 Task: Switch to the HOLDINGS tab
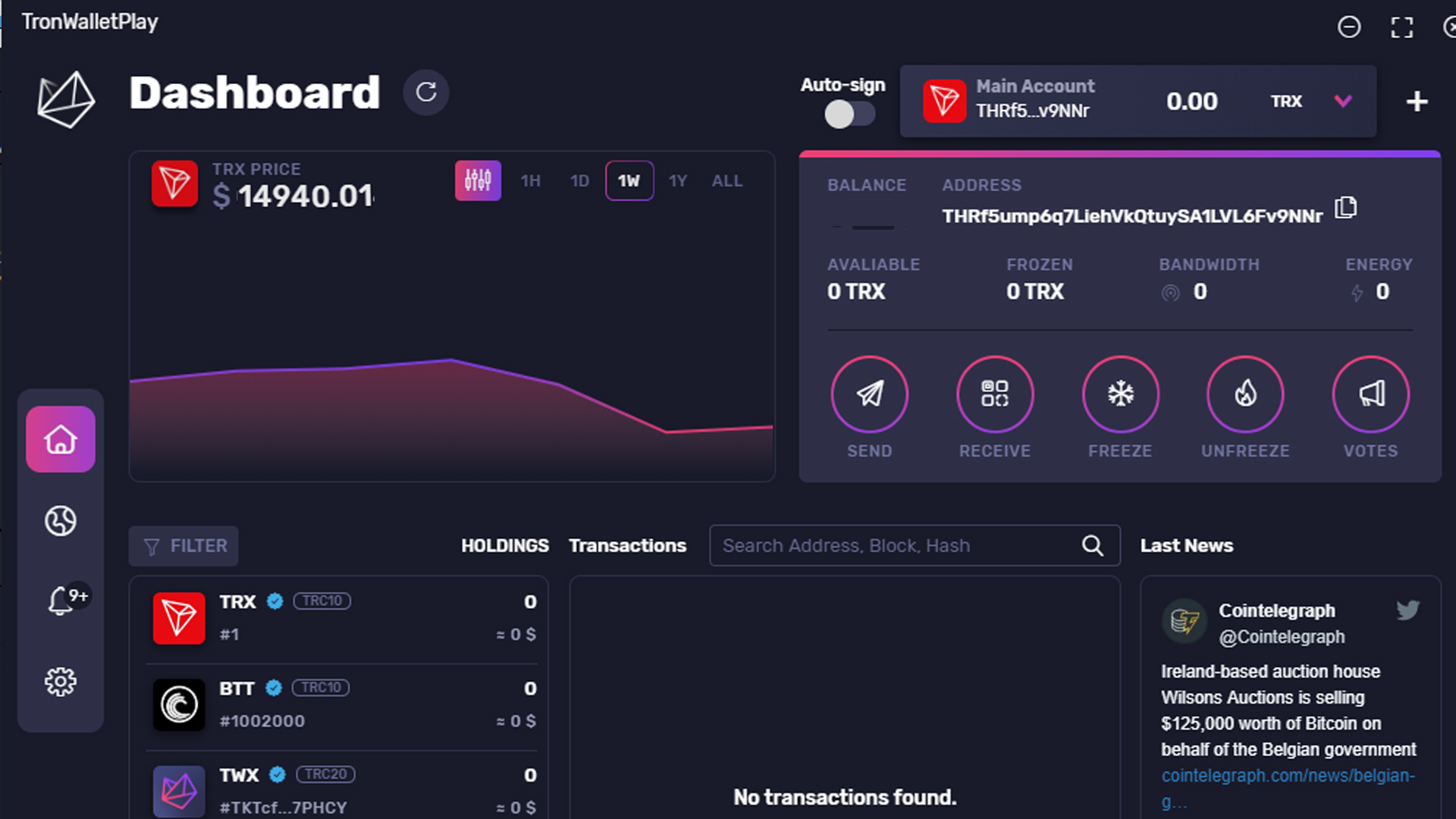point(504,546)
